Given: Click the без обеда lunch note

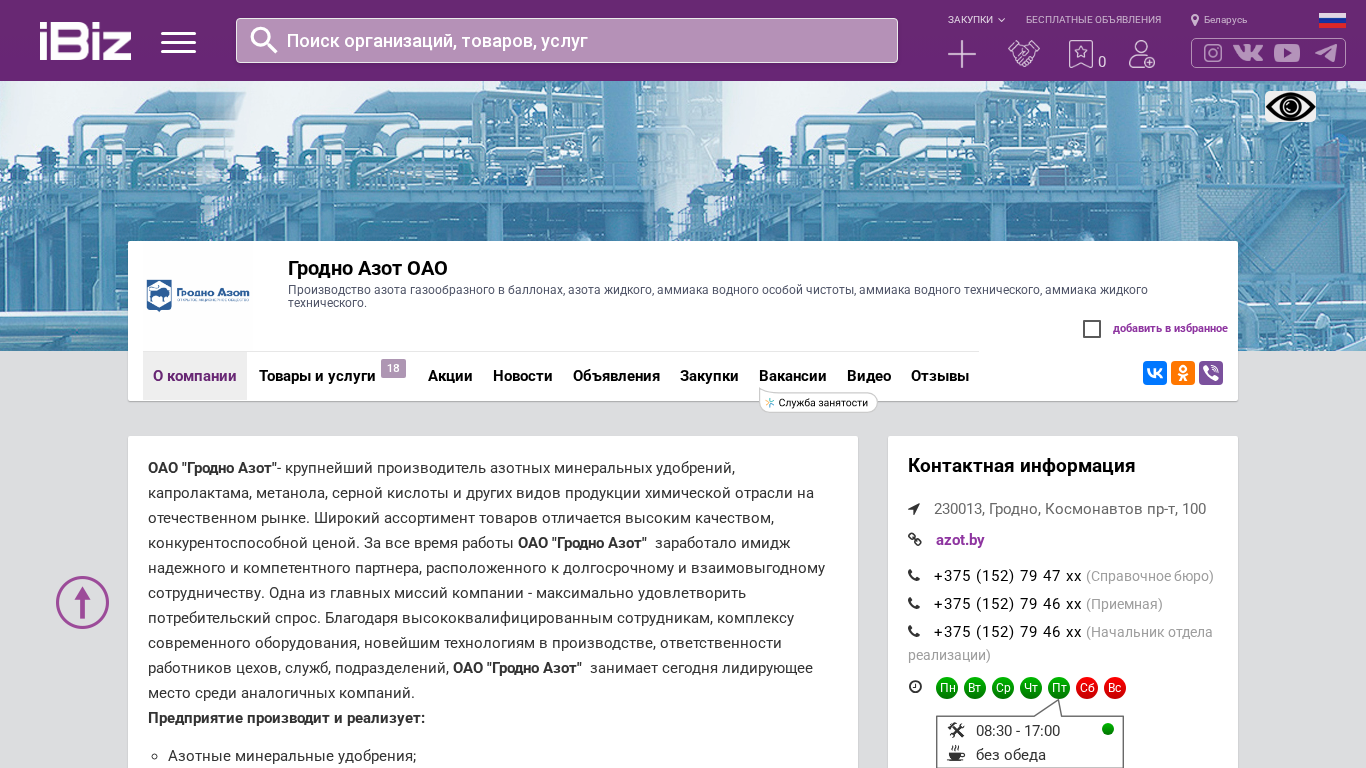Looking at the screenshot, I should (x=1011, y=755).
